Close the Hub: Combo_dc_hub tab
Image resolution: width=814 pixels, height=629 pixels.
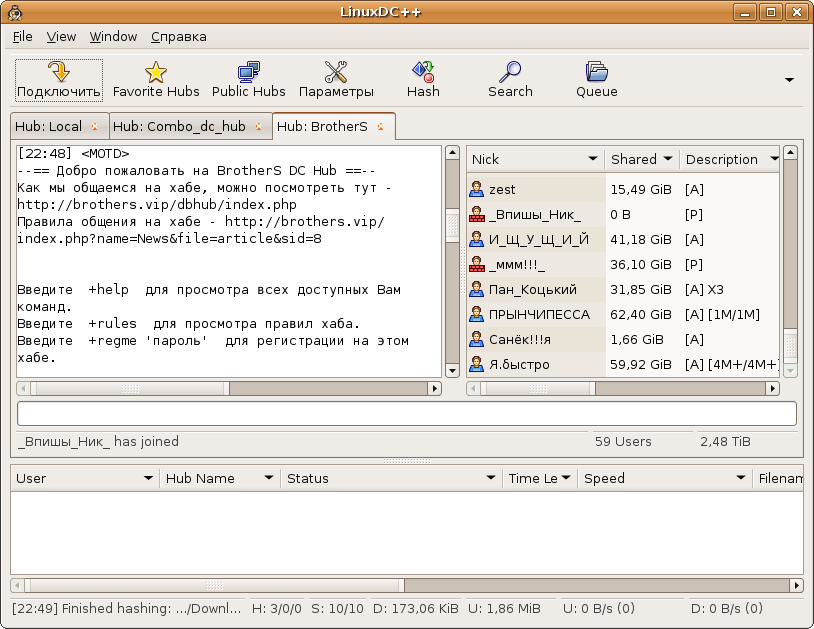(258, 127)
